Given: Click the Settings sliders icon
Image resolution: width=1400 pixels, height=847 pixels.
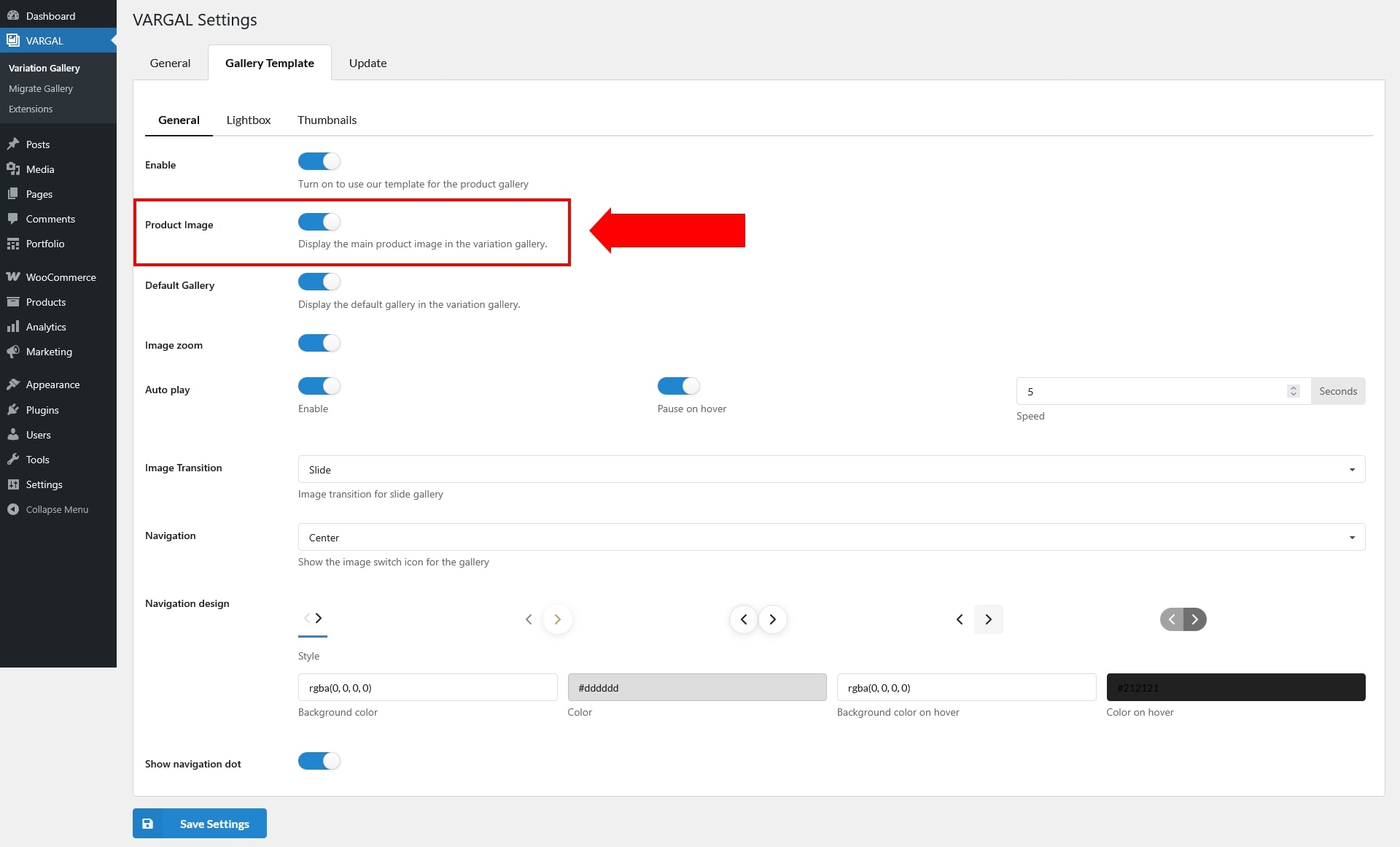Looking at the screenshot, I should pyautogui.click(x=13, y=484).
